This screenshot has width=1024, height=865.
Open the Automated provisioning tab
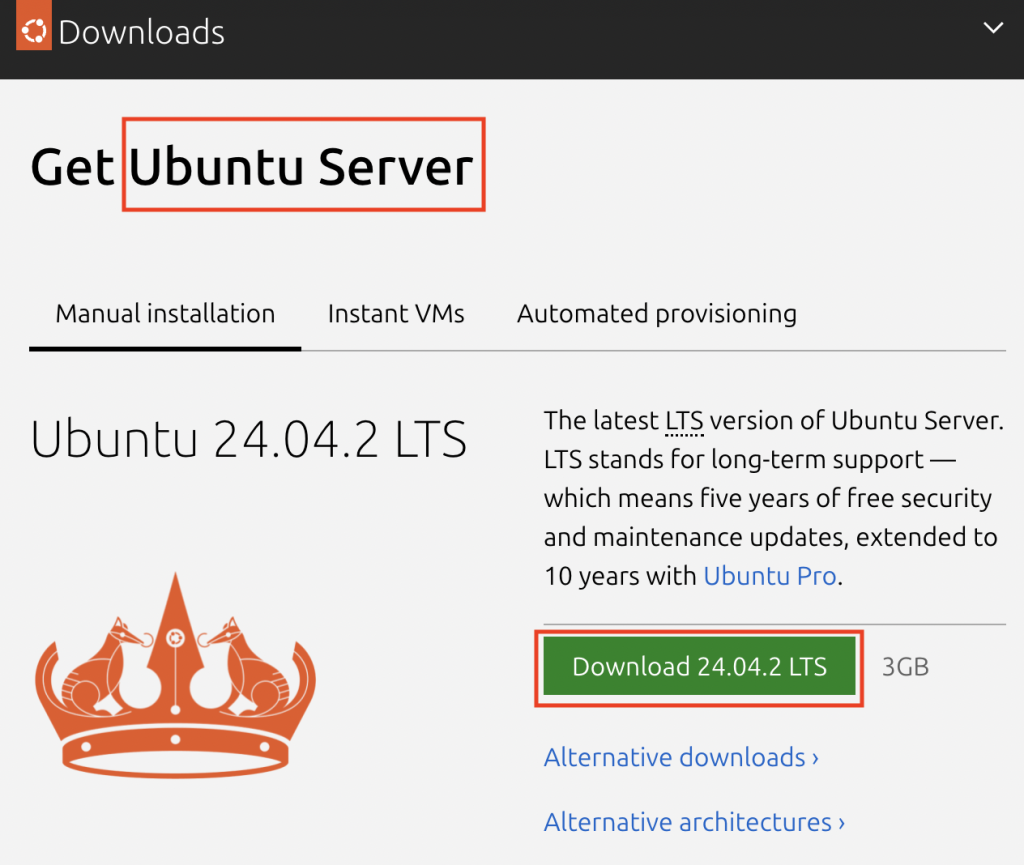click(656, 314)
